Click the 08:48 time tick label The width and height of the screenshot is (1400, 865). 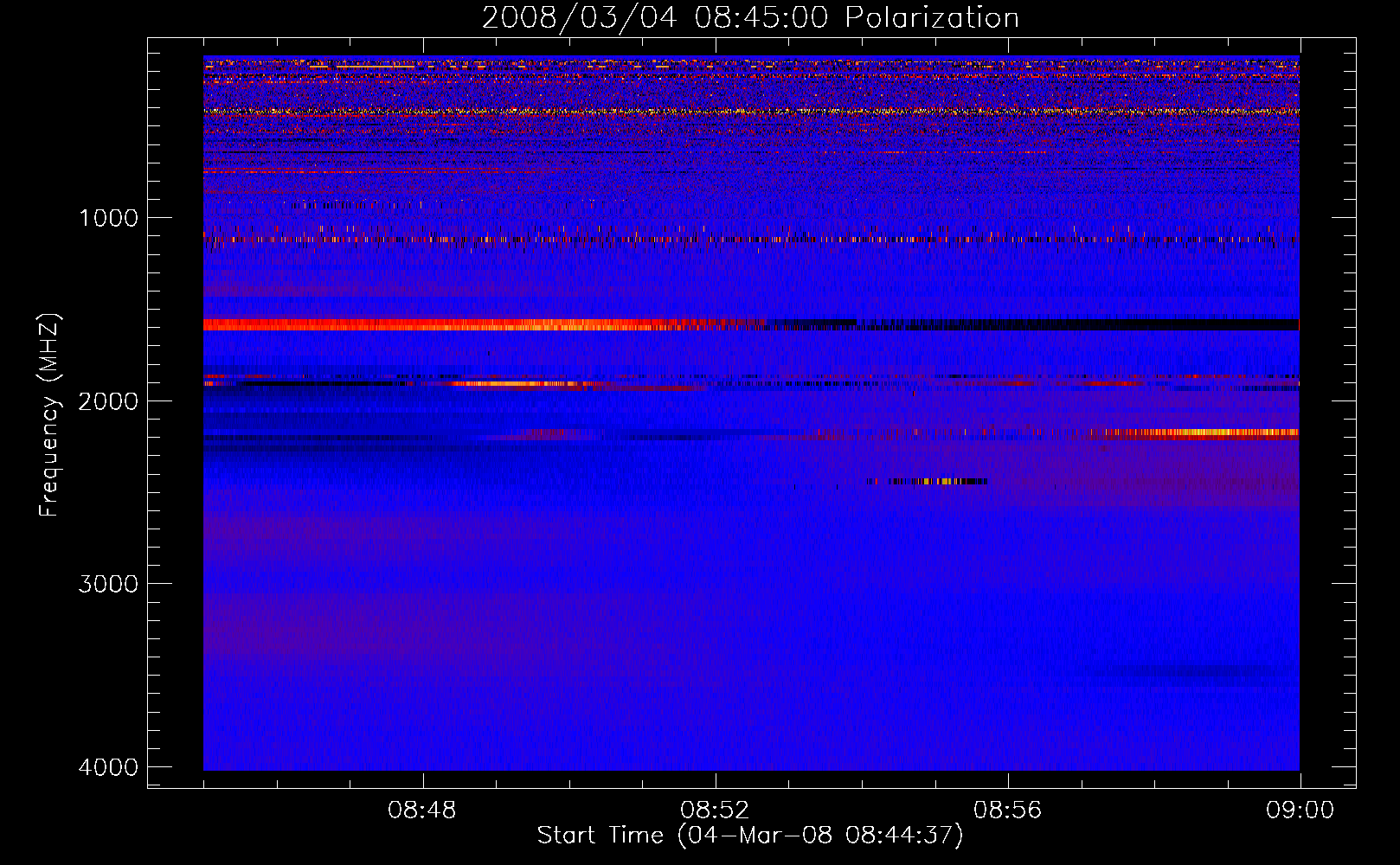tap(422, 811)
